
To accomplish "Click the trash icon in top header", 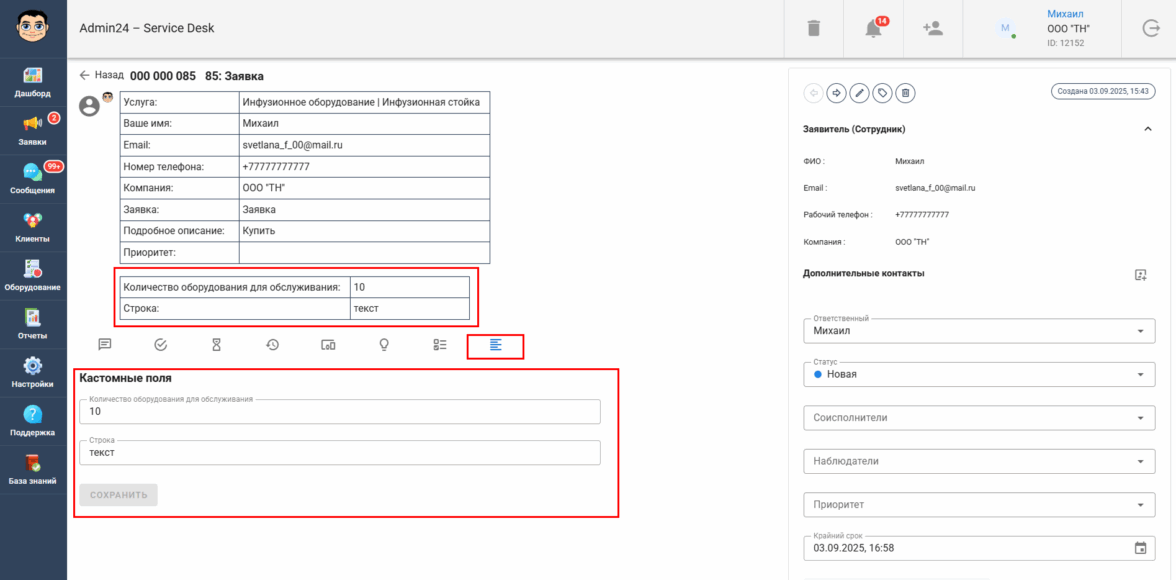I will pyautogui.click(x=814, y=29).
